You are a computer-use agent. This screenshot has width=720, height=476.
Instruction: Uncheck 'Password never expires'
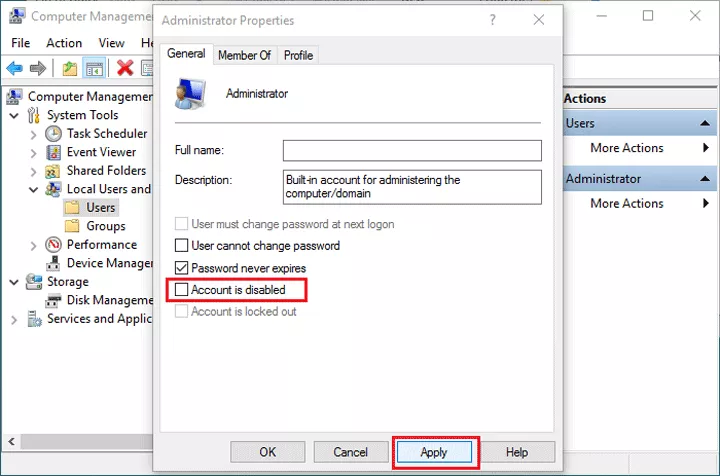tap(181, 268)
